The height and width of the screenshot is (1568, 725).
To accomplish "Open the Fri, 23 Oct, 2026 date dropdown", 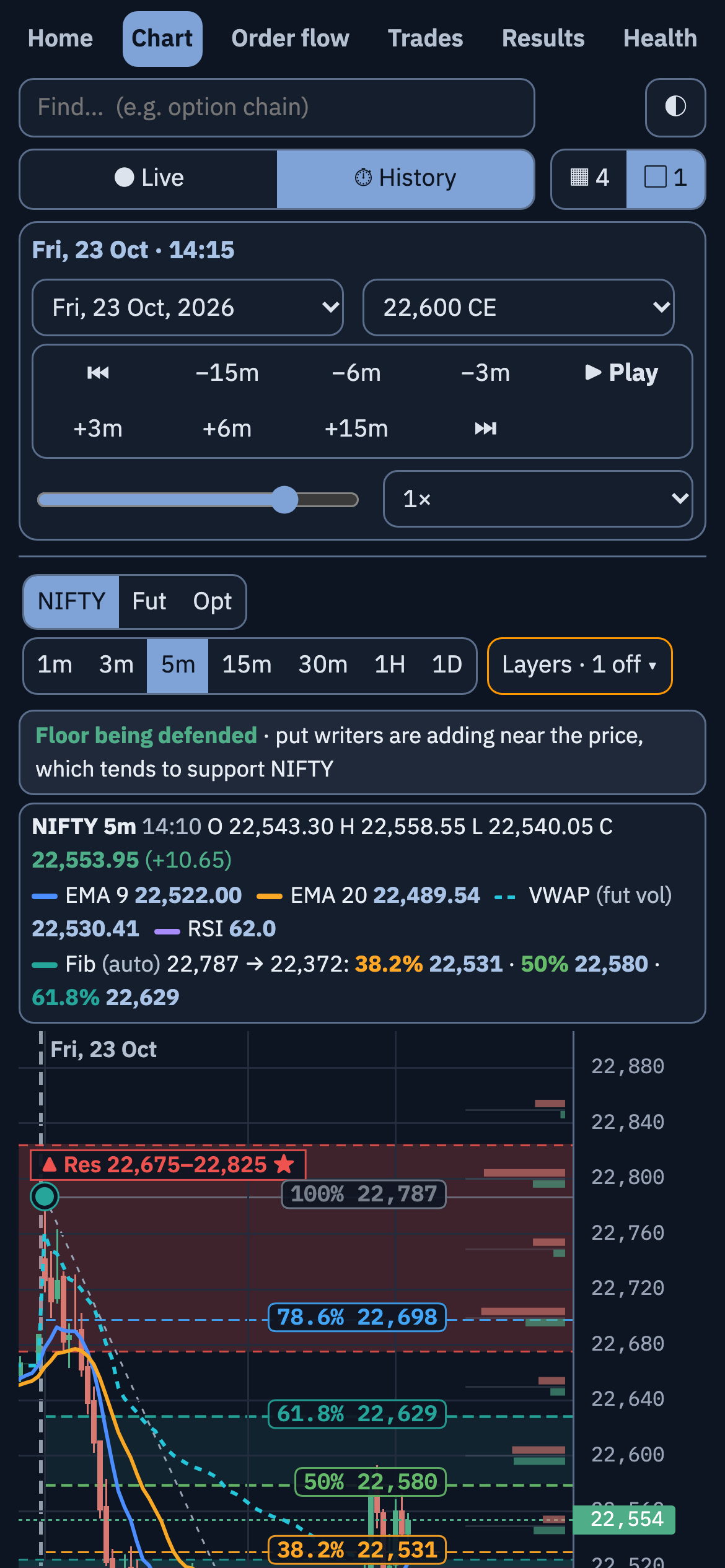I will 188,308.
